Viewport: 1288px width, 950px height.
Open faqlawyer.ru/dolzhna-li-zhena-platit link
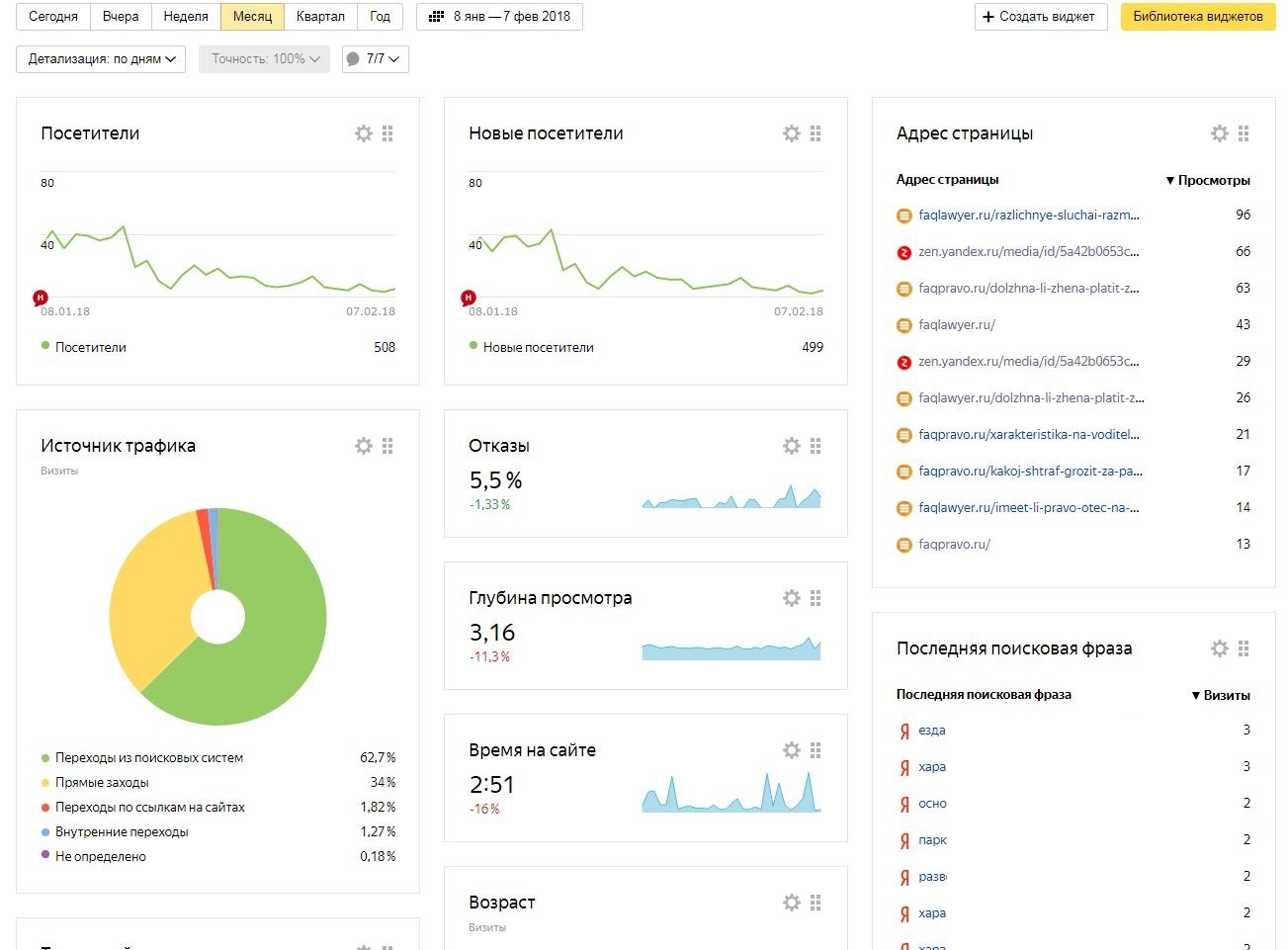1031,398
